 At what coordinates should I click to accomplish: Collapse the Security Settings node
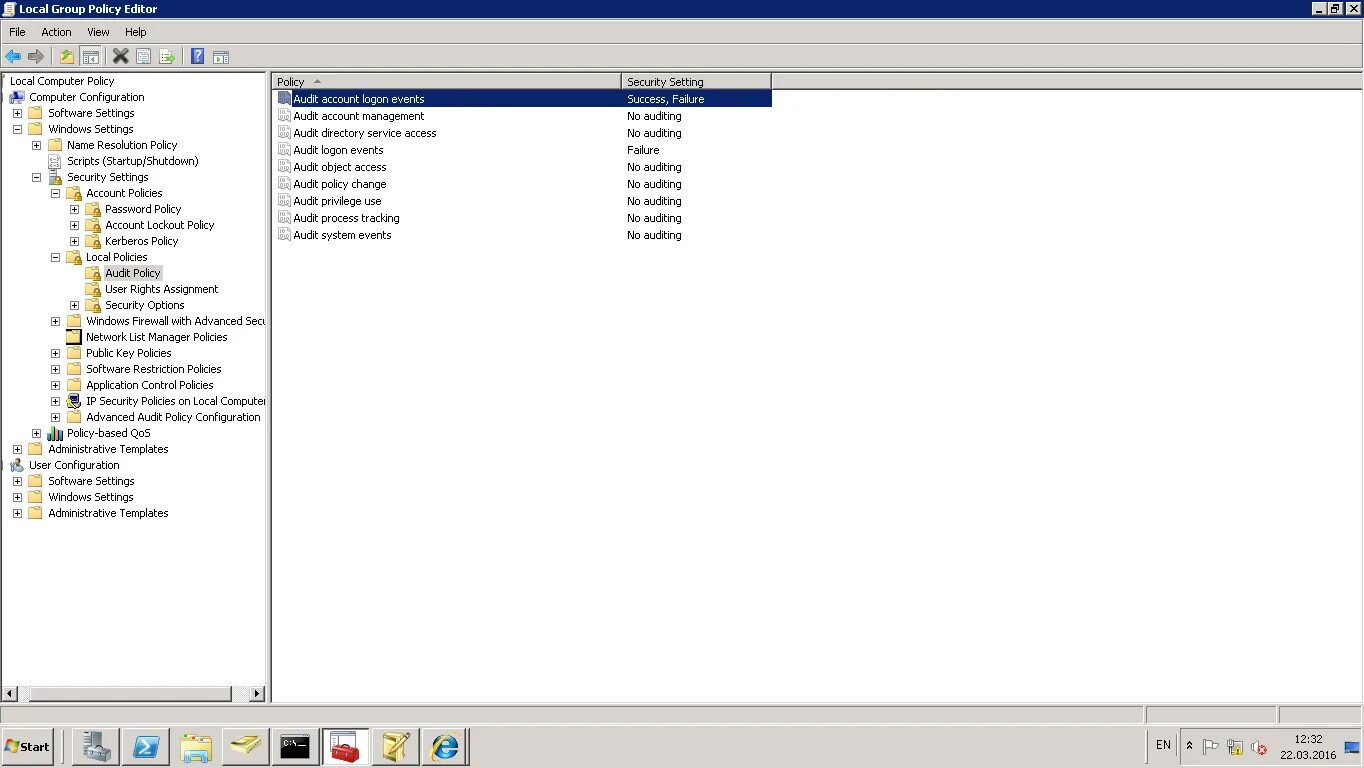(36, 177)
